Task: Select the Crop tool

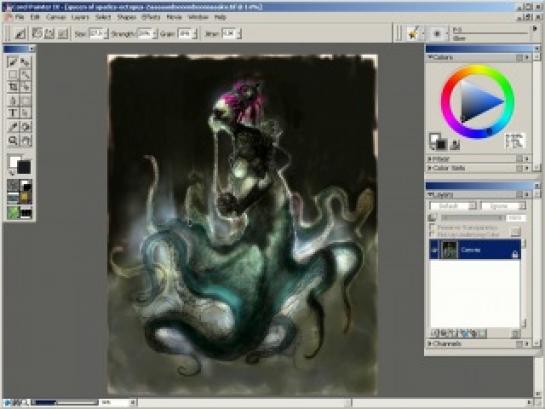Action: click(13, 87)
